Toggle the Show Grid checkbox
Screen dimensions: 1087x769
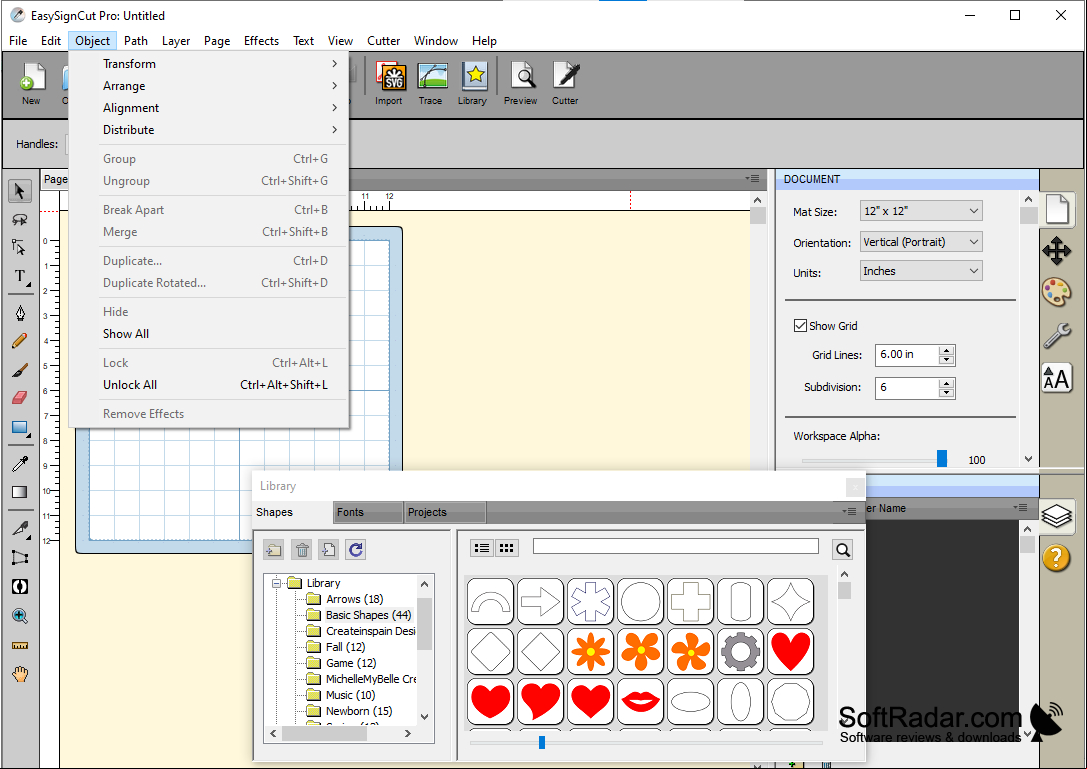point(800,326)
